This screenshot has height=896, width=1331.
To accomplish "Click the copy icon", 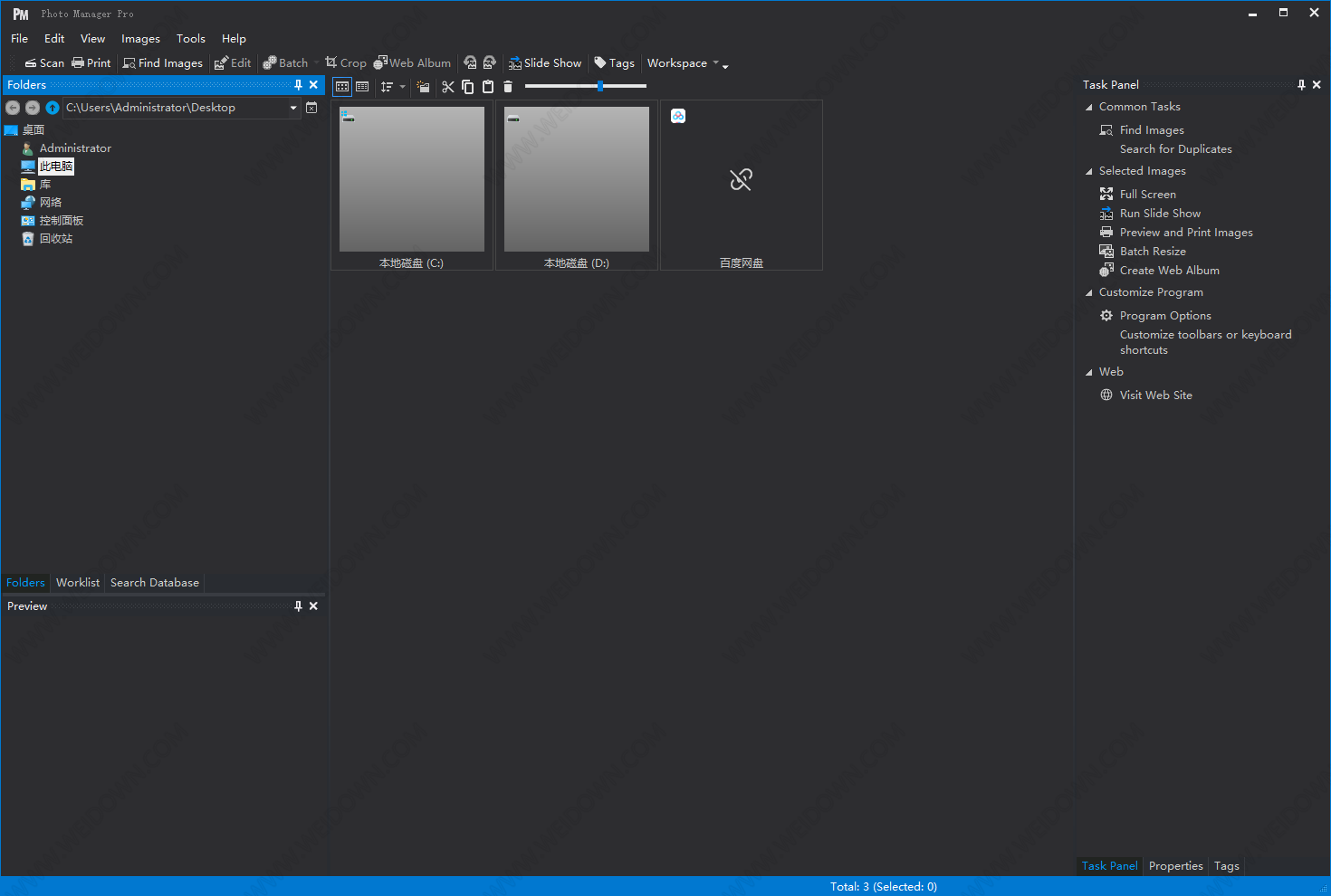I will coord(468,87).
